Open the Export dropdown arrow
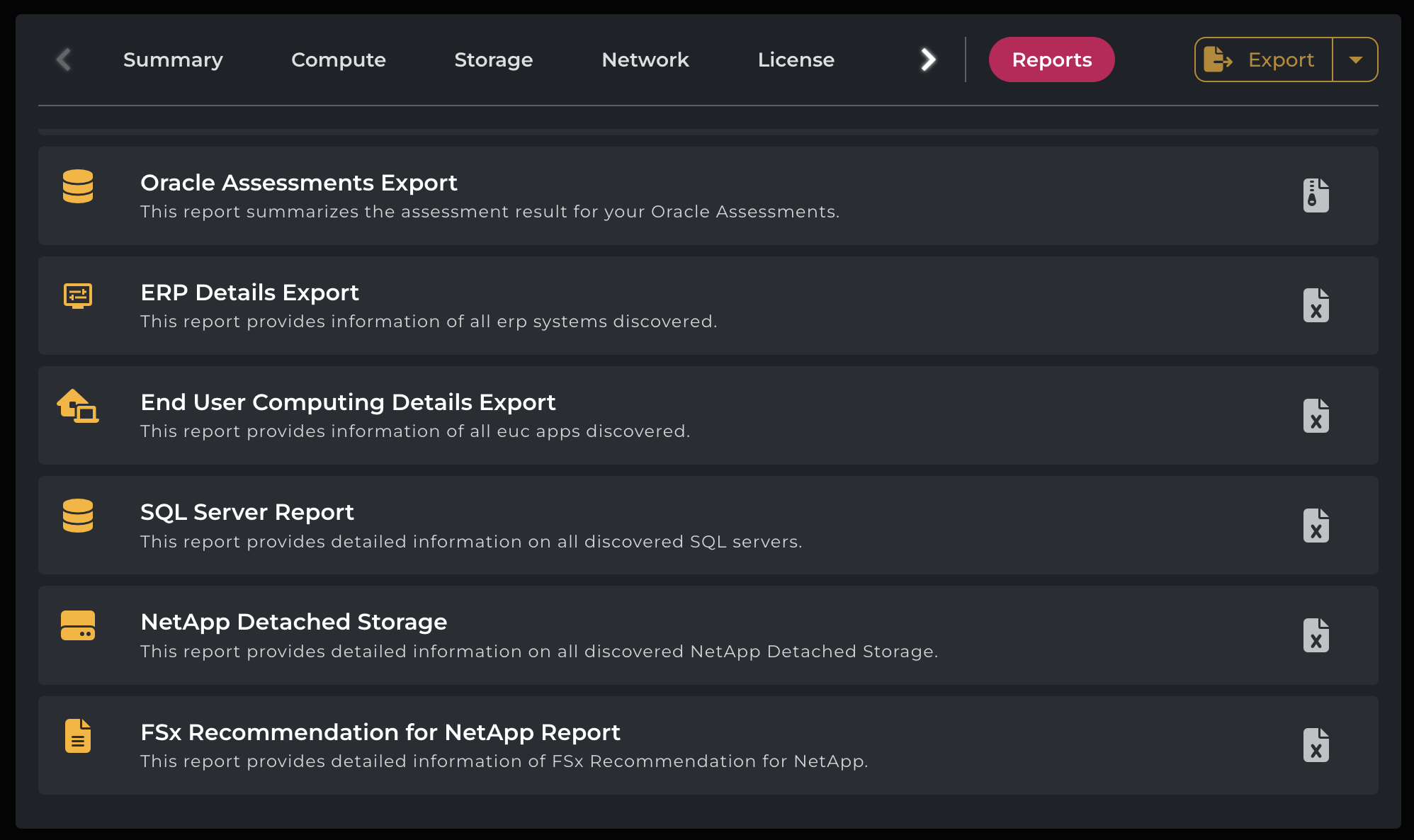Image resolution: width=1414 pixels, height=840 pixels. 1355,59
